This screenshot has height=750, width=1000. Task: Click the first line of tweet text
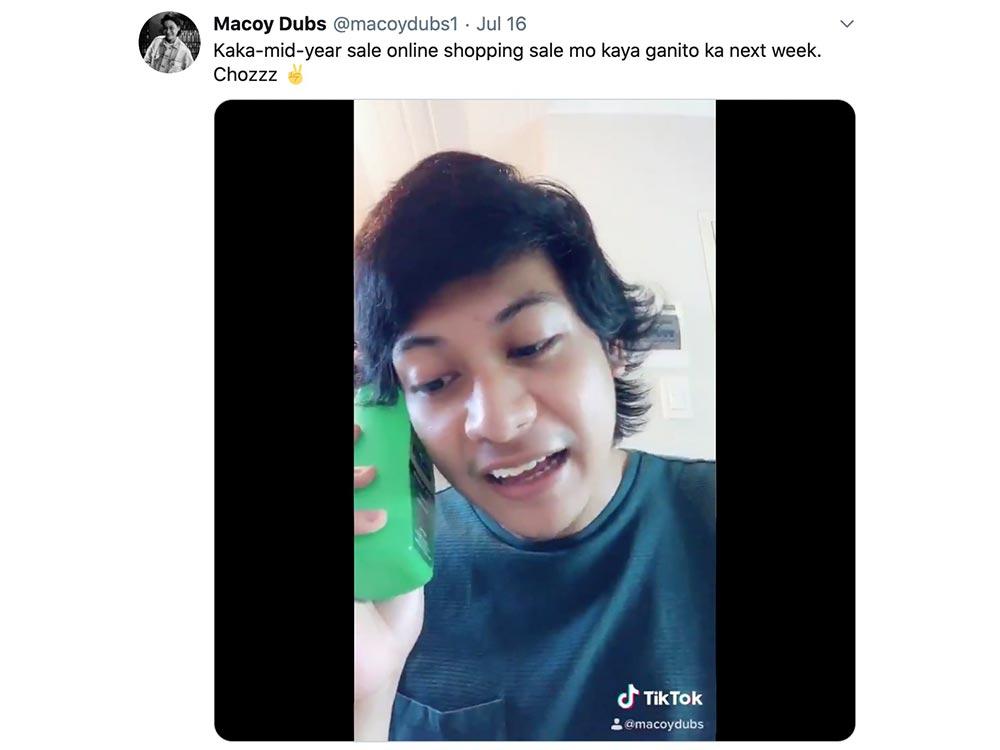click(517, 50)
